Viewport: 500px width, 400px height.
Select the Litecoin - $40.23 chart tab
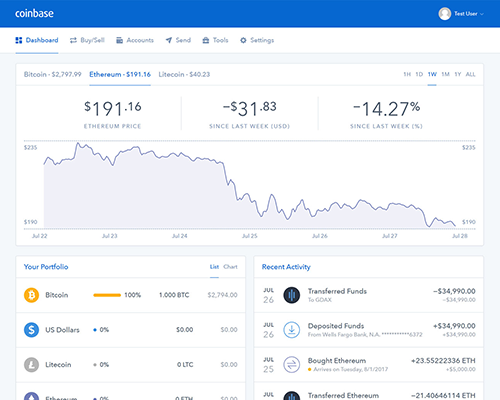pyautogui.click(x=184, y=74)
